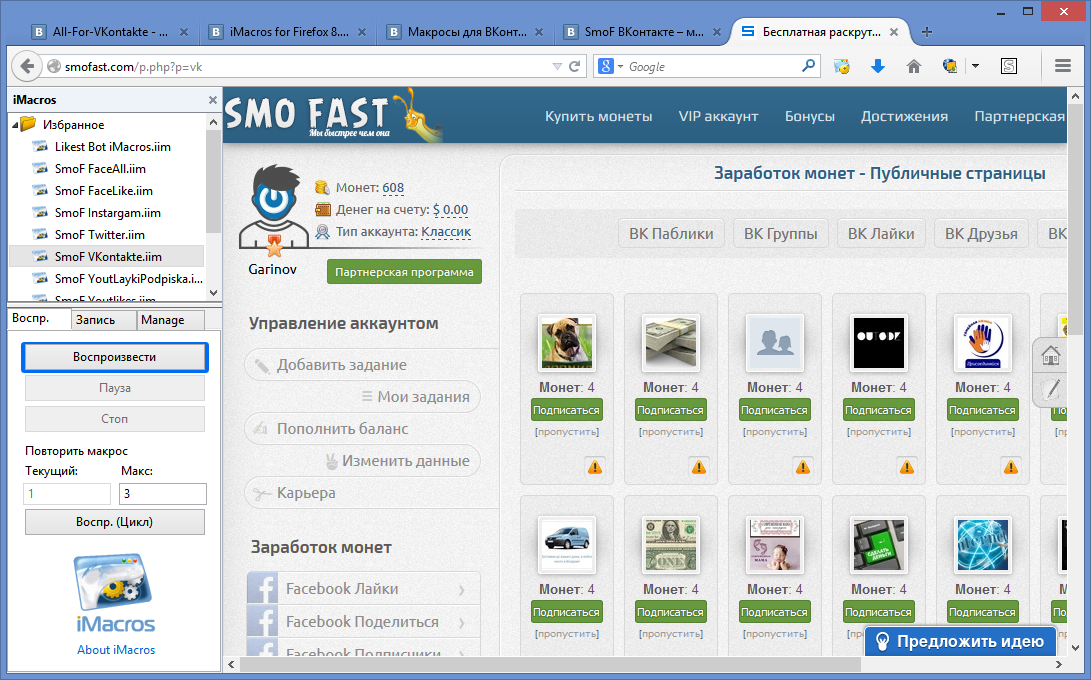The image size is (1091, 680).
Task: Click the SMO FAST logo
Action: tap(333, 116)
